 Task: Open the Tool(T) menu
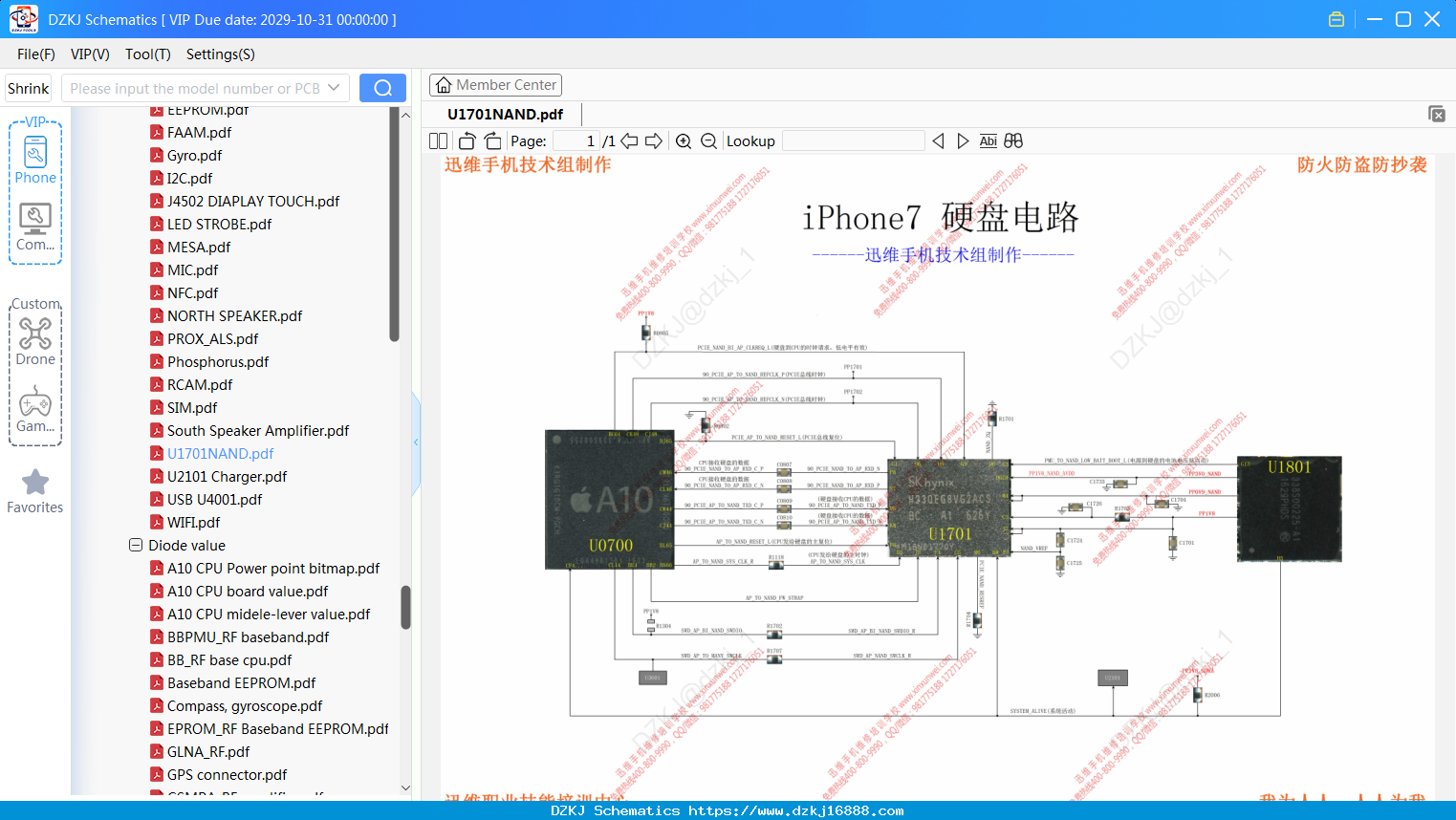tap(148, 54)
